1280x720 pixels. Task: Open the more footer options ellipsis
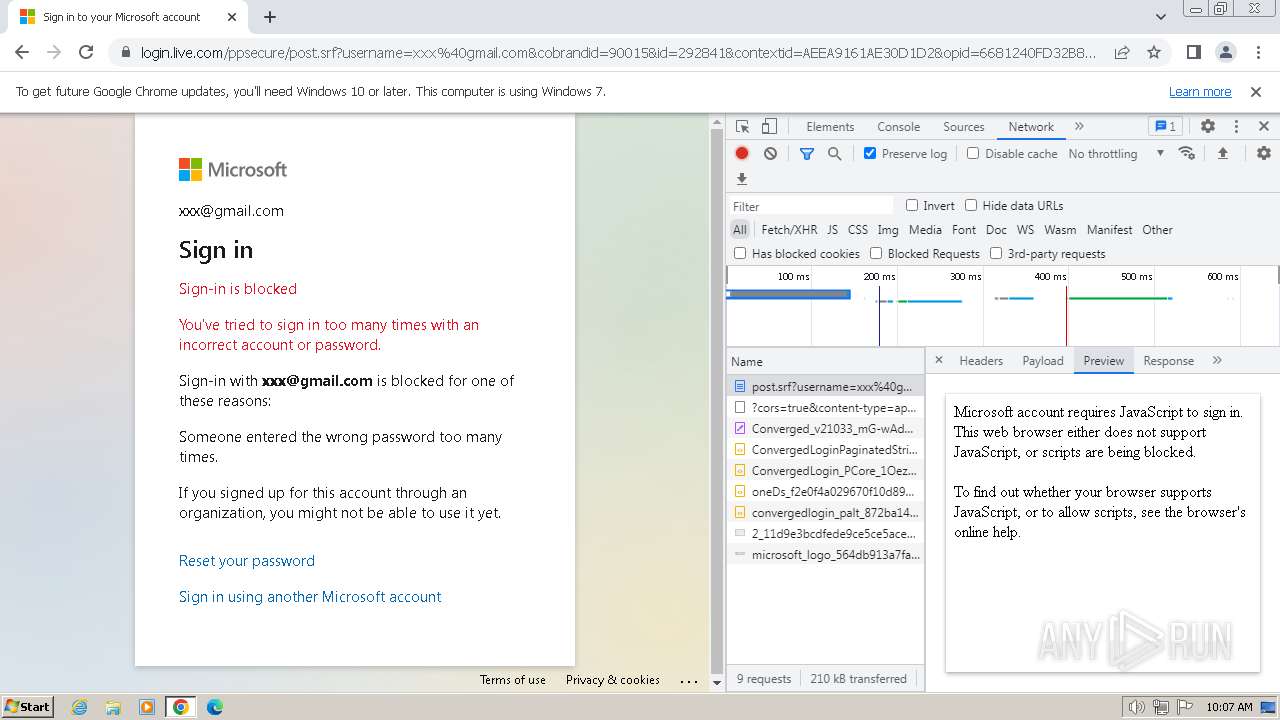pos(689,680)
